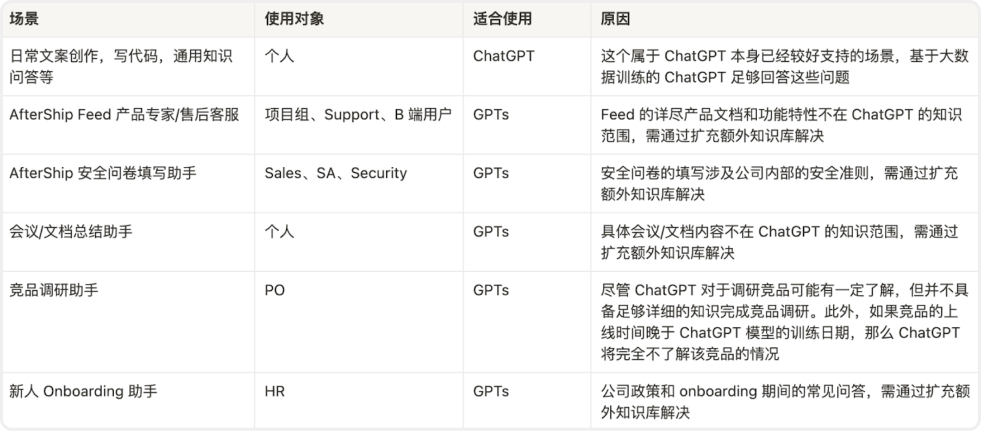Viewport: 981px width, 431px height.
Task: Select the "ChatGPT" cell under 适合使用
Action: point(504,56)
